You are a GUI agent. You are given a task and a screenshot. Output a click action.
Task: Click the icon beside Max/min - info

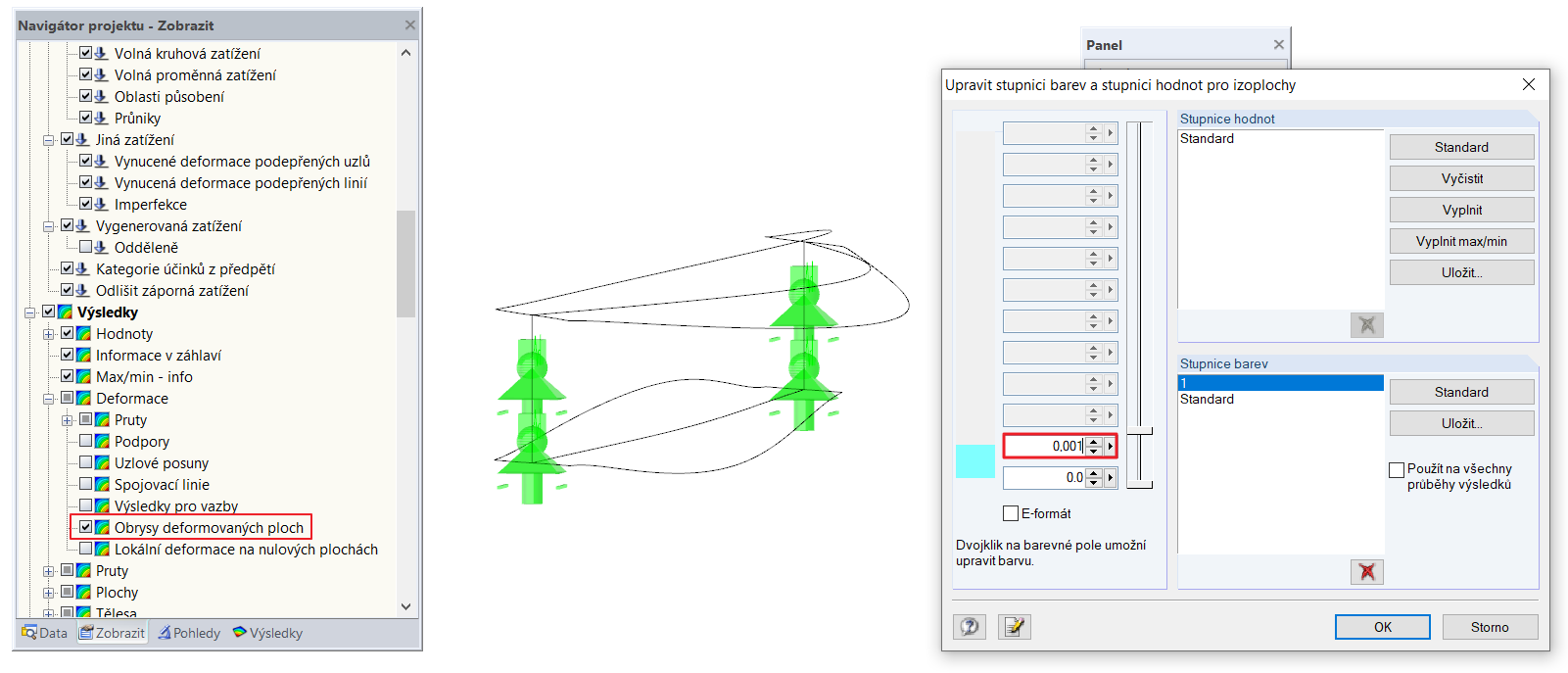tap(83, 376)
